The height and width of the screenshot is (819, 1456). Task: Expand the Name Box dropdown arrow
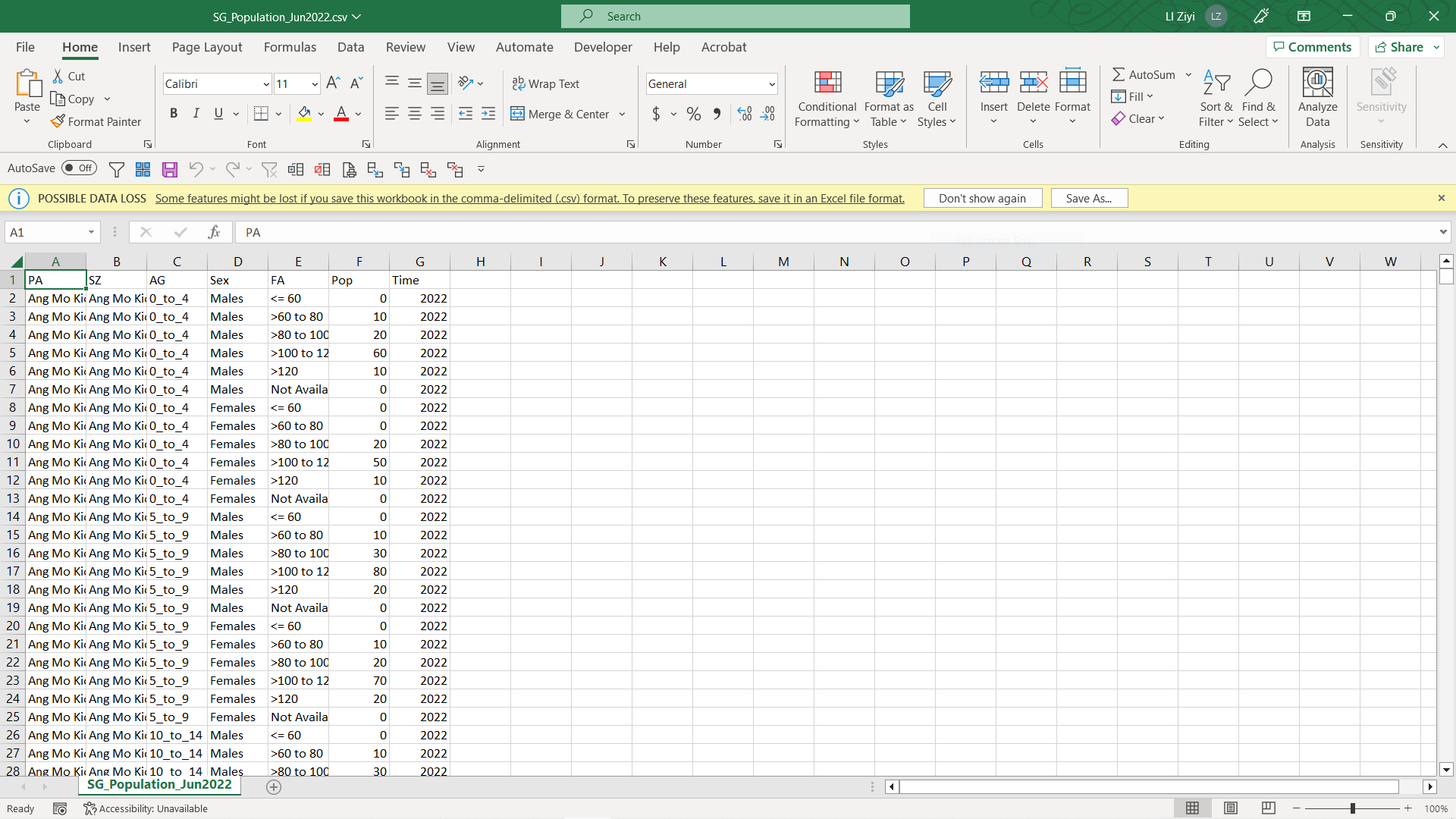point(91,232)
